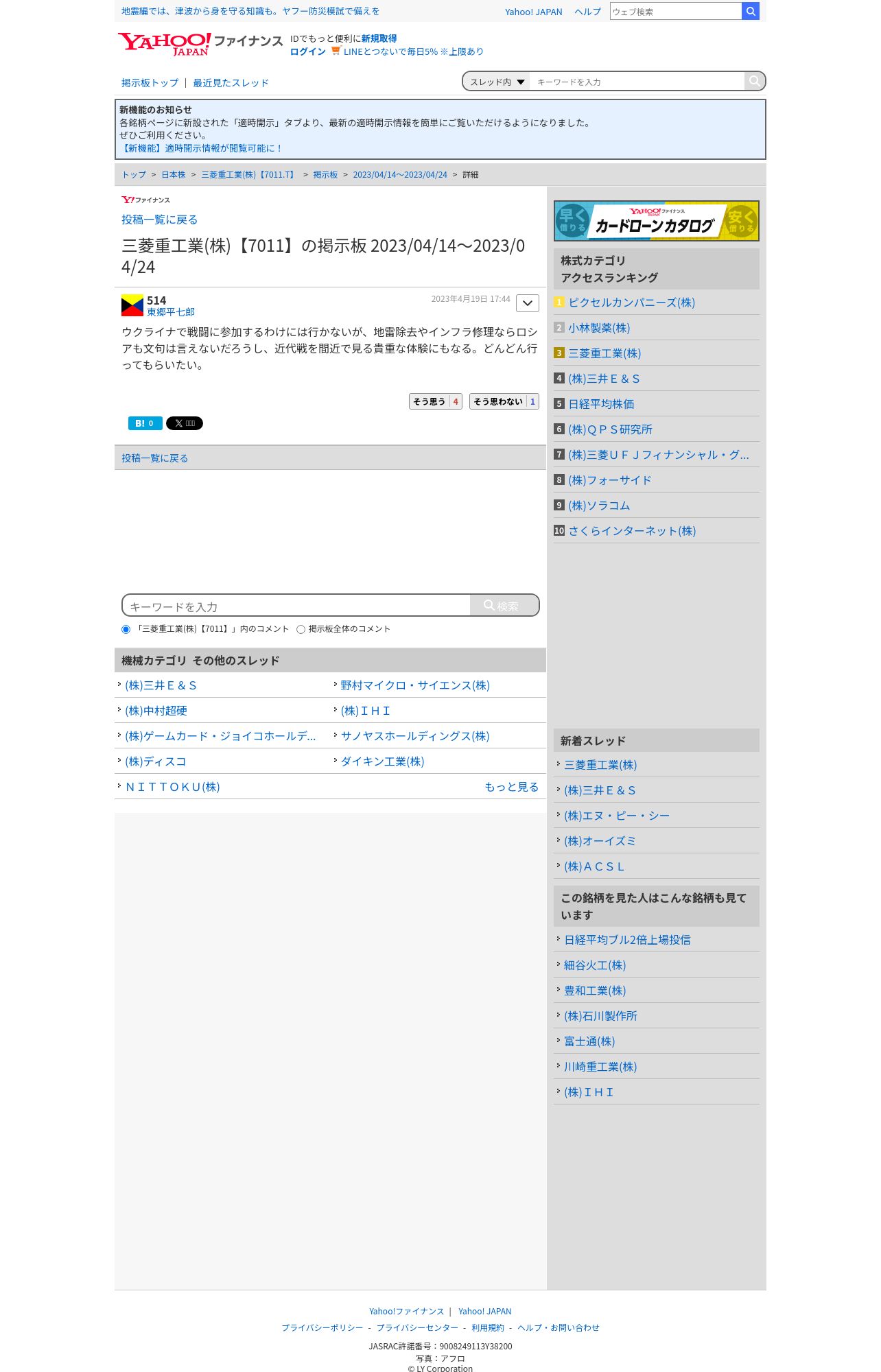Select the 掲示板全体のコメント radio option
Image resolution: width=881 pixels, height=1372 pixels.
[301, 629]
